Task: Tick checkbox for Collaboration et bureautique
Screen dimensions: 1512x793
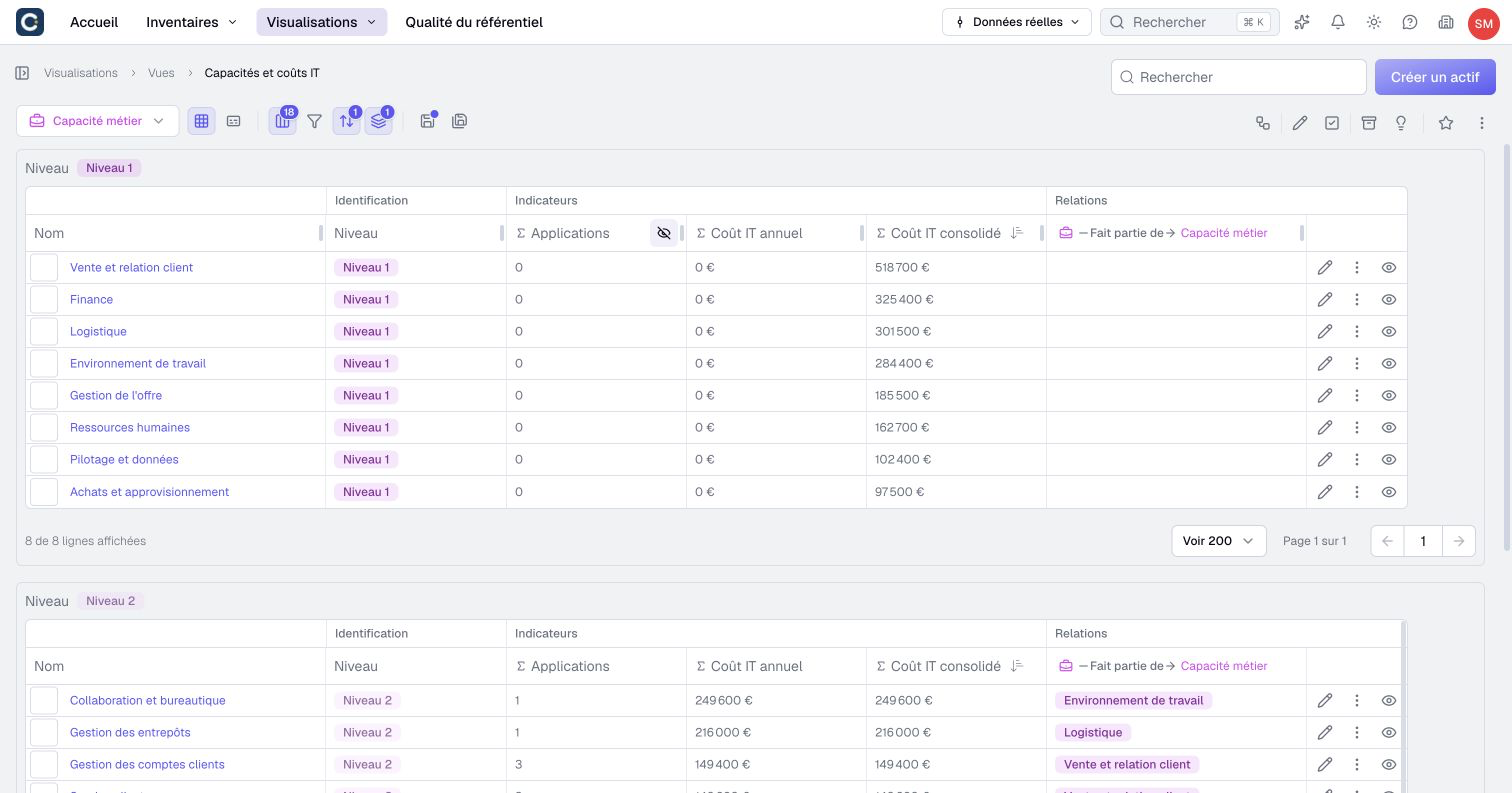Action: point(44,700)
